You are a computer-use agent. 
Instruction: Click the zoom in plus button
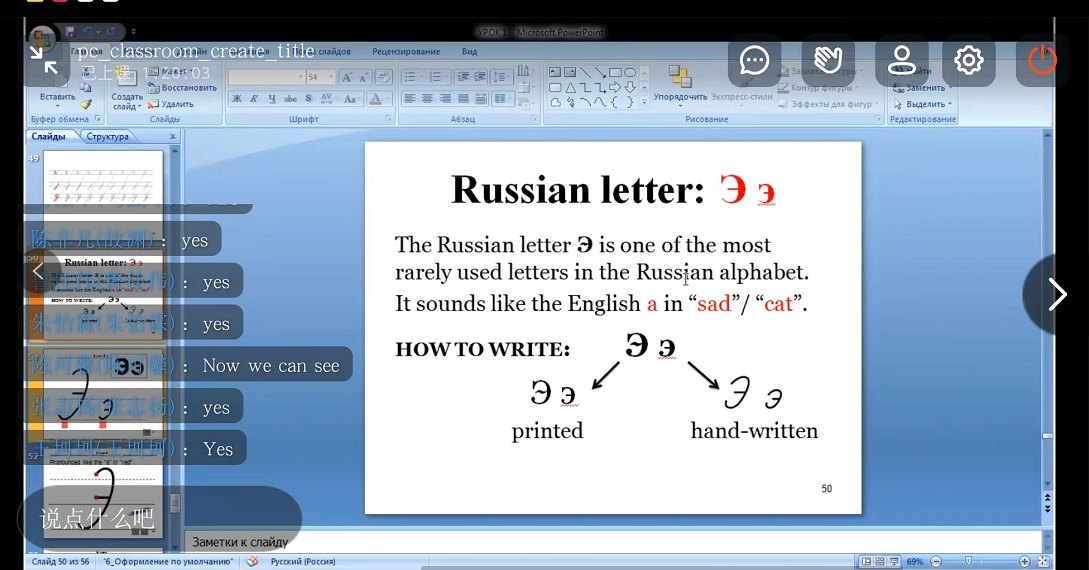(x=1024, y=561)
